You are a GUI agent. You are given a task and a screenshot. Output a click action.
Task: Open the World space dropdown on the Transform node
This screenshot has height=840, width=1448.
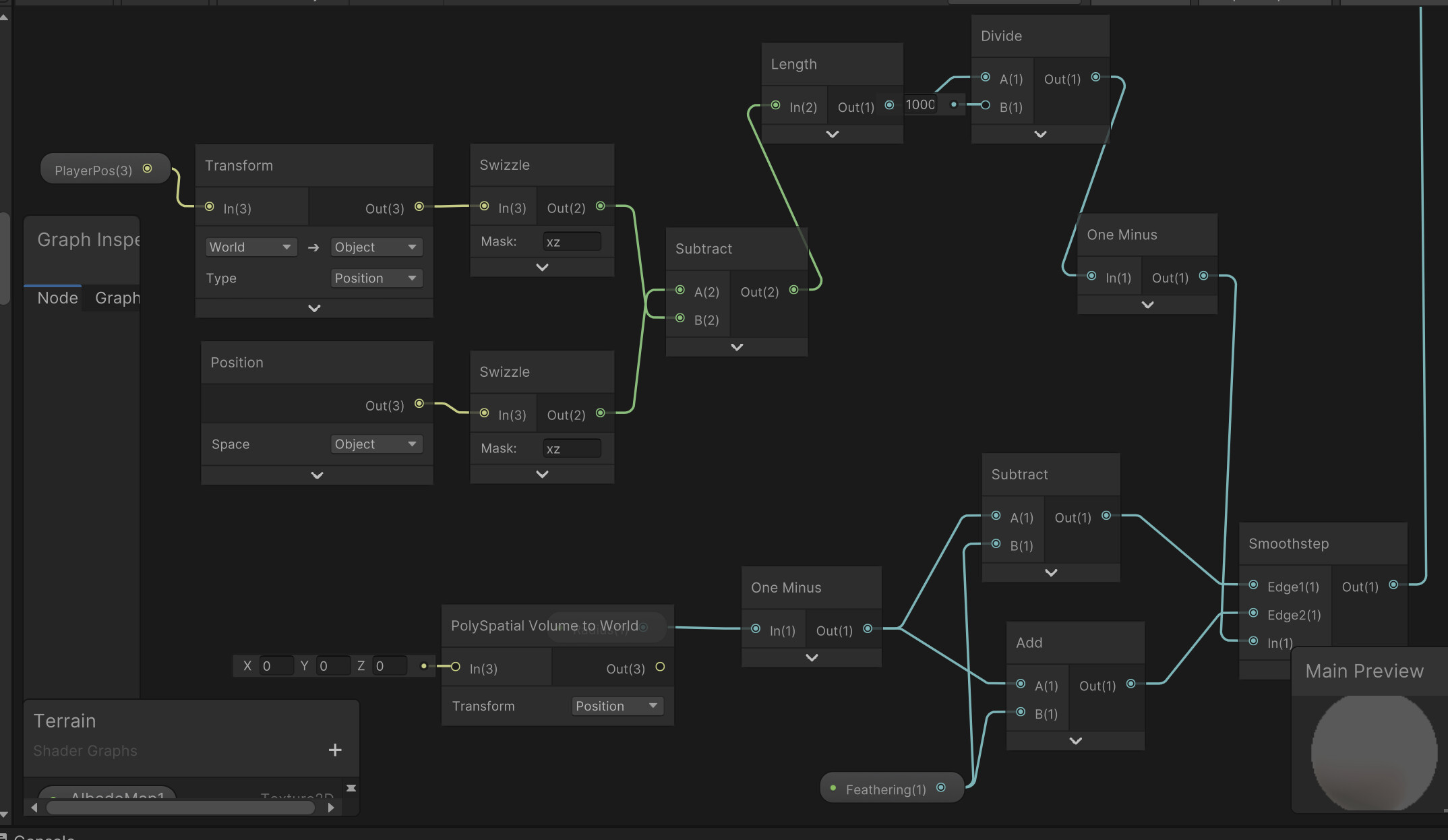tap(250, 247)
